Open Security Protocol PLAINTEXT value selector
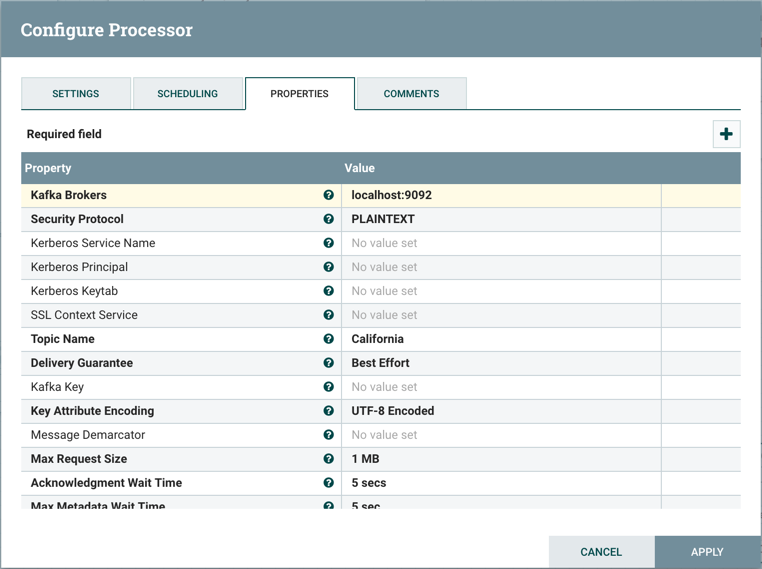Image resolution: width=762 pixels, height=569 pixels. click(x=500, y=219)
